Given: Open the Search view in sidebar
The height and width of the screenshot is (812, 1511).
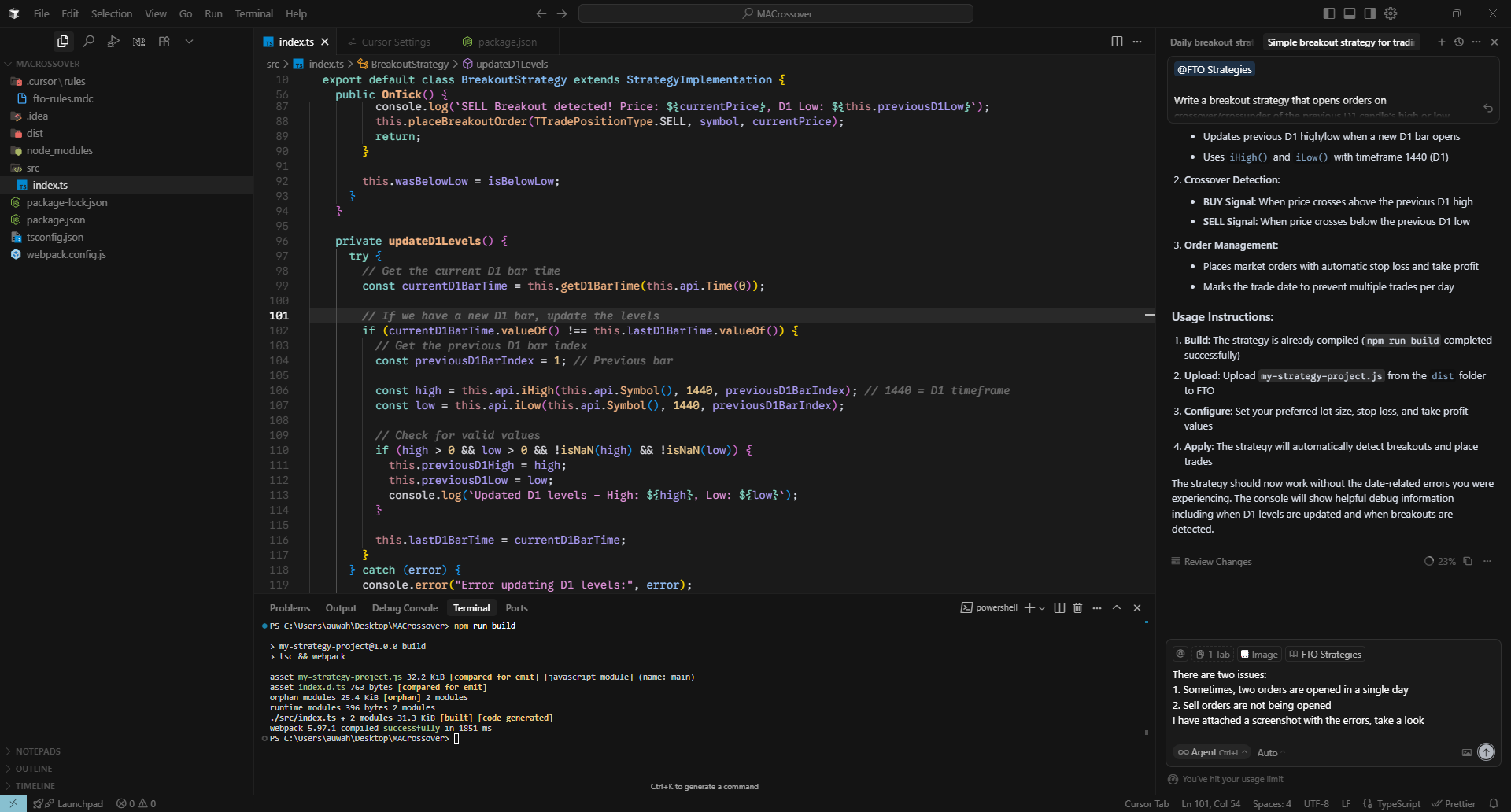Looking at the screenshot, I should click(x=89, y=42).
